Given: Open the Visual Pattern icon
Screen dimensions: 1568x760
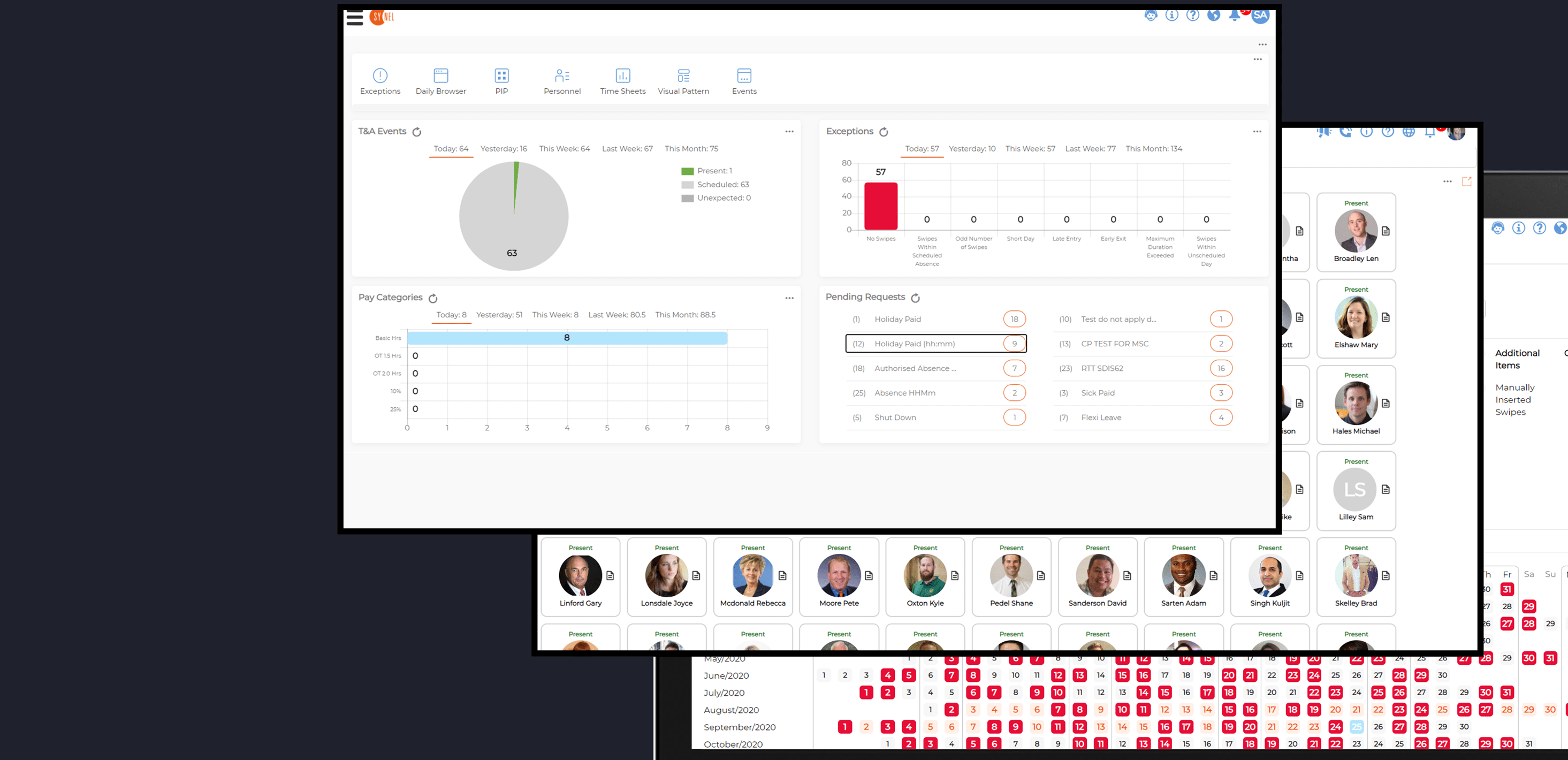Looking at the screenshot, I should (x=683, y=75).
